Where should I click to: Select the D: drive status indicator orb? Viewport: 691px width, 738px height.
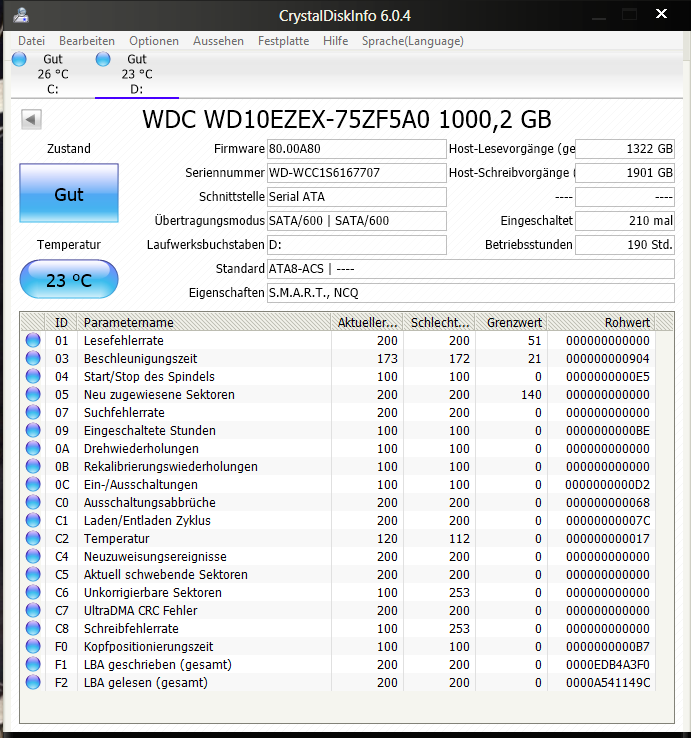click(103, 59)
